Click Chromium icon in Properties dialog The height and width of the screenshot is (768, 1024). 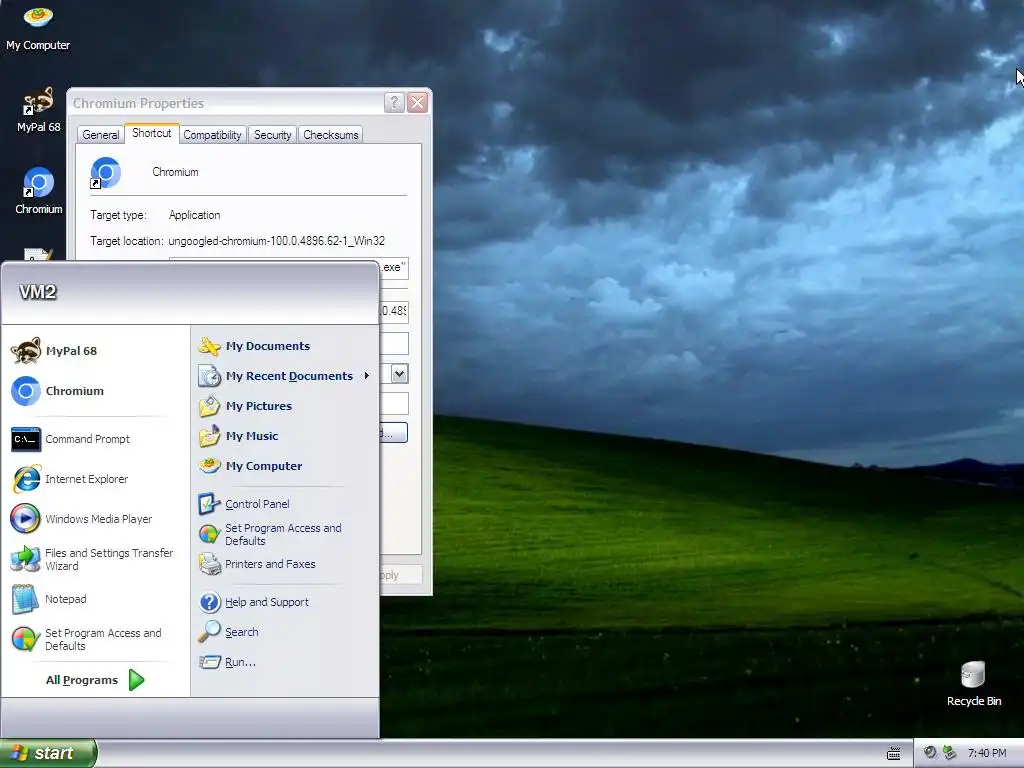pos(105,172)
